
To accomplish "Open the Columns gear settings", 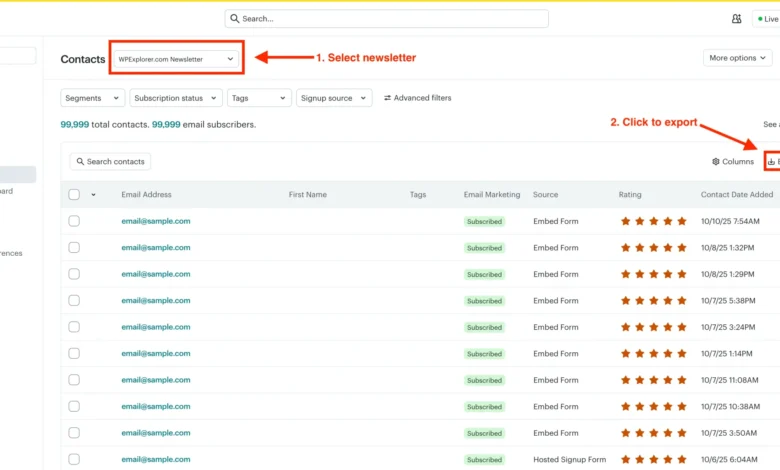I will [716, 161].
